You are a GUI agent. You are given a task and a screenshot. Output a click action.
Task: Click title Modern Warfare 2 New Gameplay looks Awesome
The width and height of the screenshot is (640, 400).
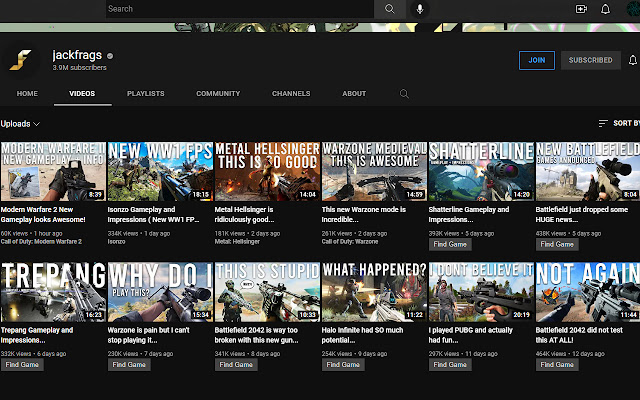[x=43, y=214]
